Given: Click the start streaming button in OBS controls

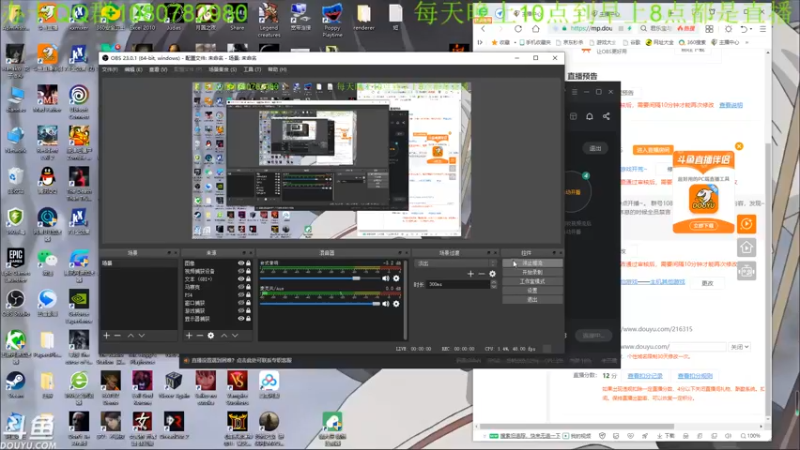Looking at the screenshot, I should (533, 263).
